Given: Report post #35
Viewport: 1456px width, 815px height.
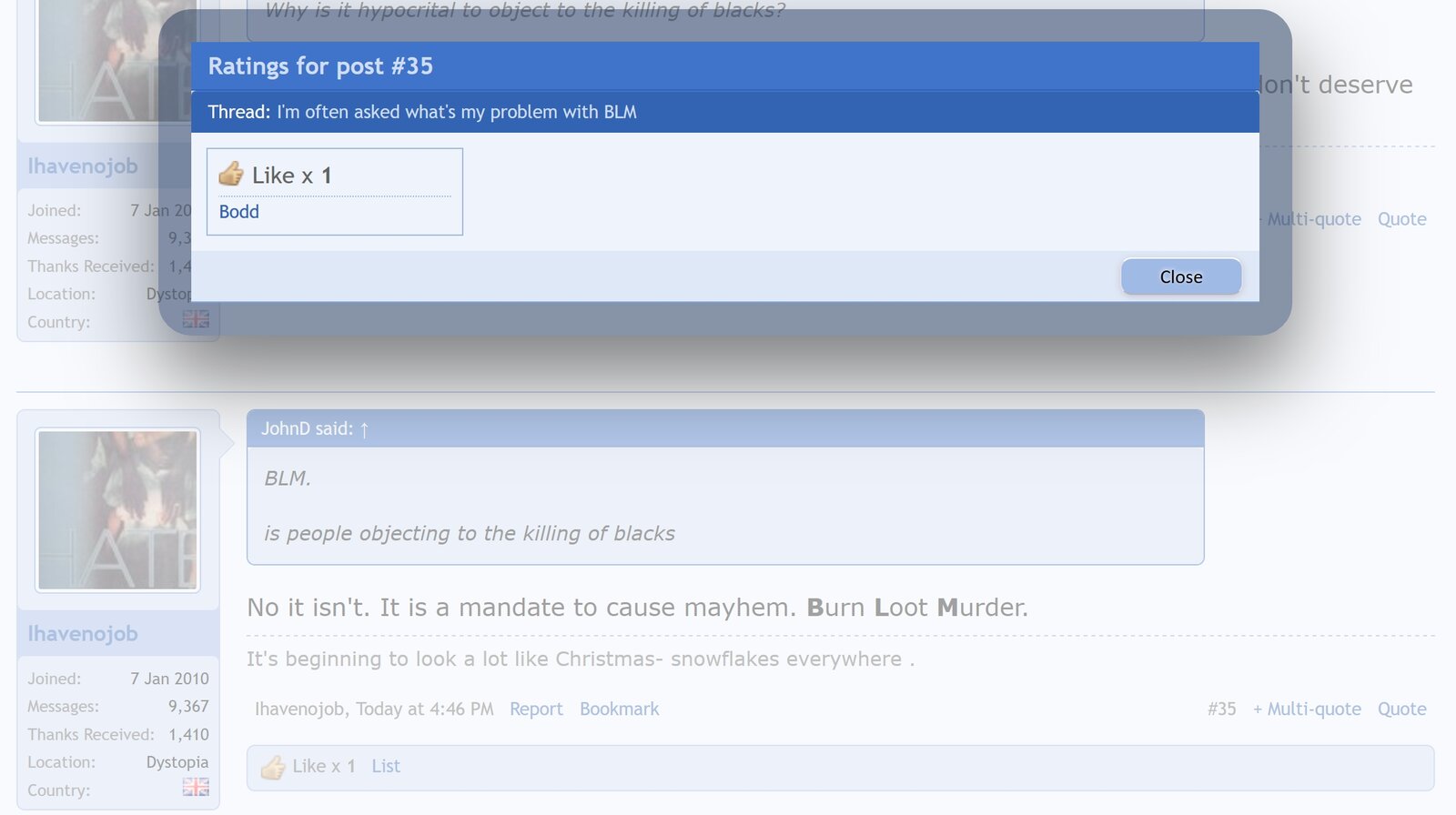Looking at the screenshot, I should point(535,709).
